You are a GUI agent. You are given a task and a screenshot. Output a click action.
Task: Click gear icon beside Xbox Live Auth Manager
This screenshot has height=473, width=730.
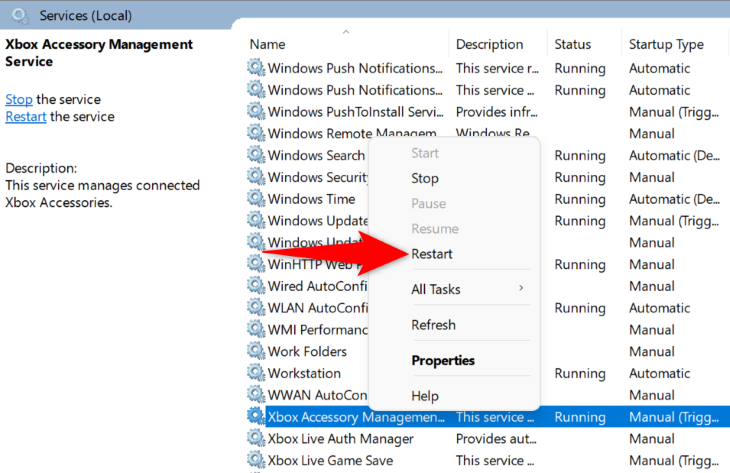tap(256, 439)
